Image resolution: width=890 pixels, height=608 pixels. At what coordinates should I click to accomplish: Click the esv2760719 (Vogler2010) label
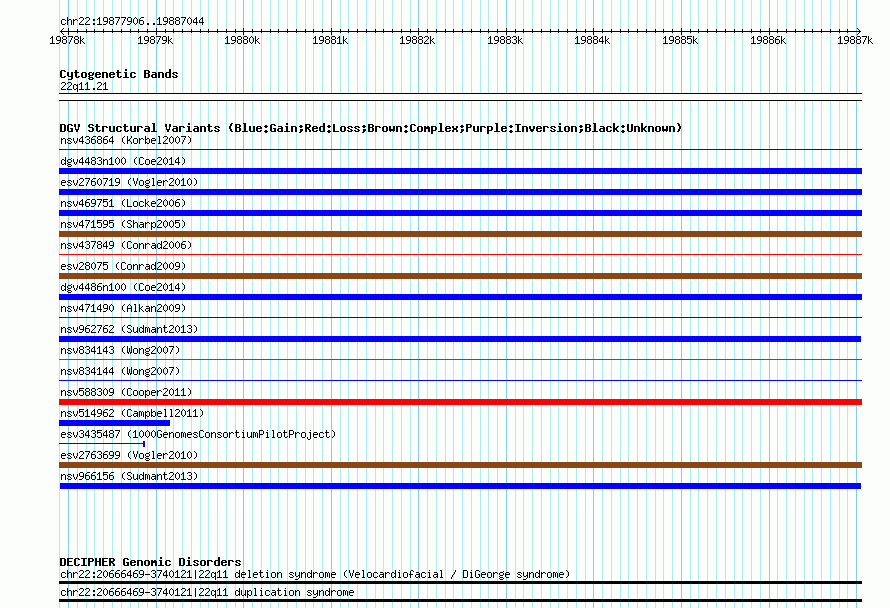pos(129,182)
